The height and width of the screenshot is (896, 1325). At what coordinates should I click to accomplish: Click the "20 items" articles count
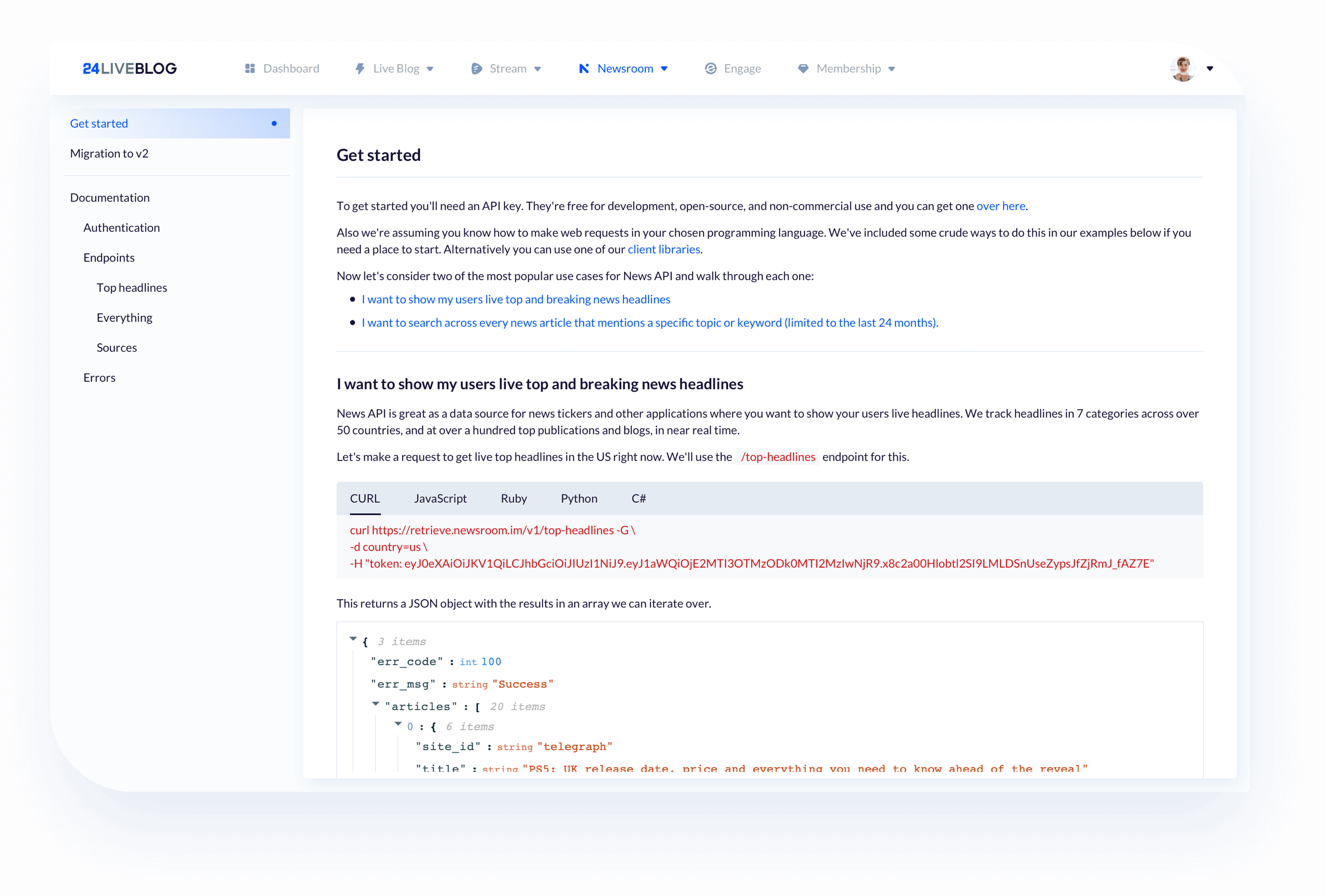click(x=517, y=707)
